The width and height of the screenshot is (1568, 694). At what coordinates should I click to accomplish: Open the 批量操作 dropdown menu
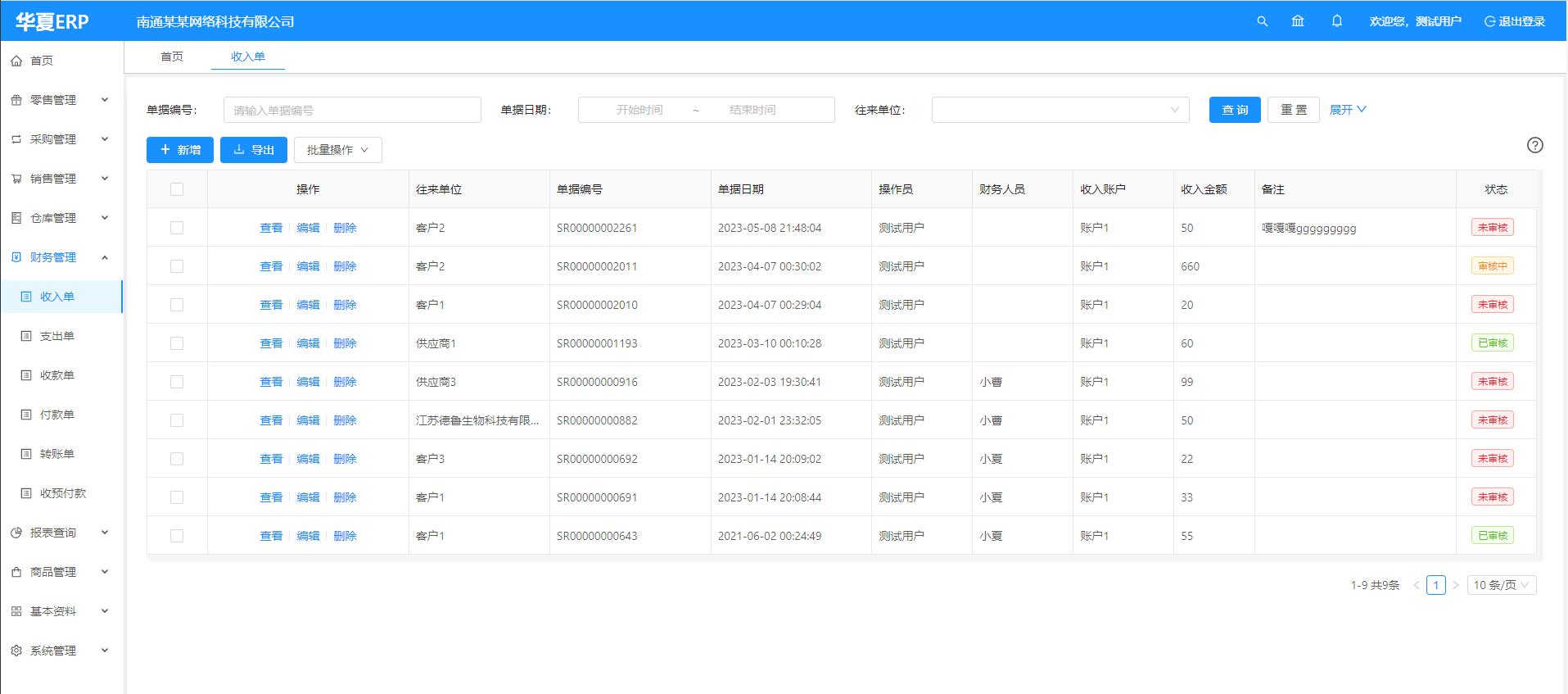(x=337, y=150)
